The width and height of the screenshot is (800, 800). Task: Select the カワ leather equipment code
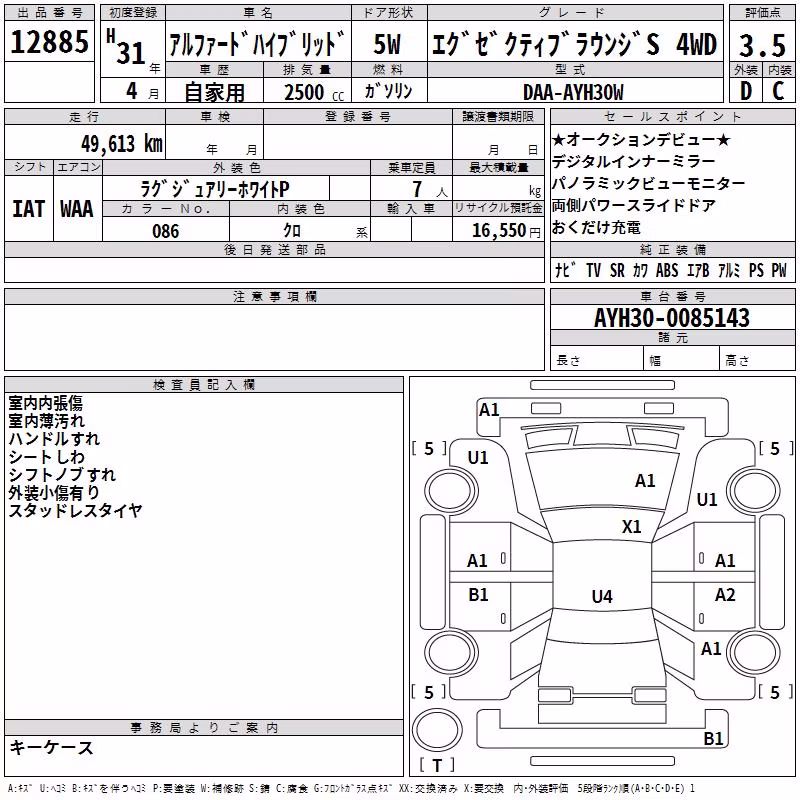pos(640,270)
